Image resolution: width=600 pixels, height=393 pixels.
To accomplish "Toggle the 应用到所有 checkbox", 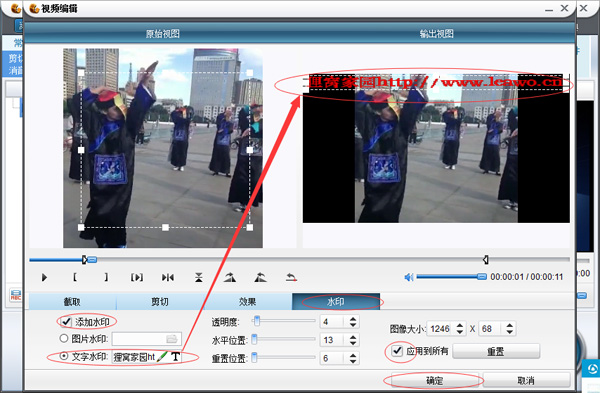I will pyautogui.click(x=397, y=351).
